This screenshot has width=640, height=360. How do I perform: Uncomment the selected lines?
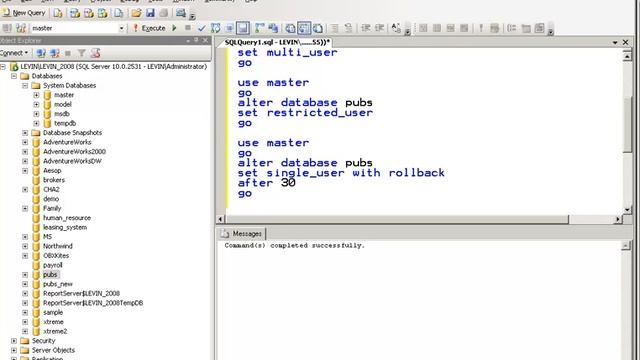coord(349,28)
